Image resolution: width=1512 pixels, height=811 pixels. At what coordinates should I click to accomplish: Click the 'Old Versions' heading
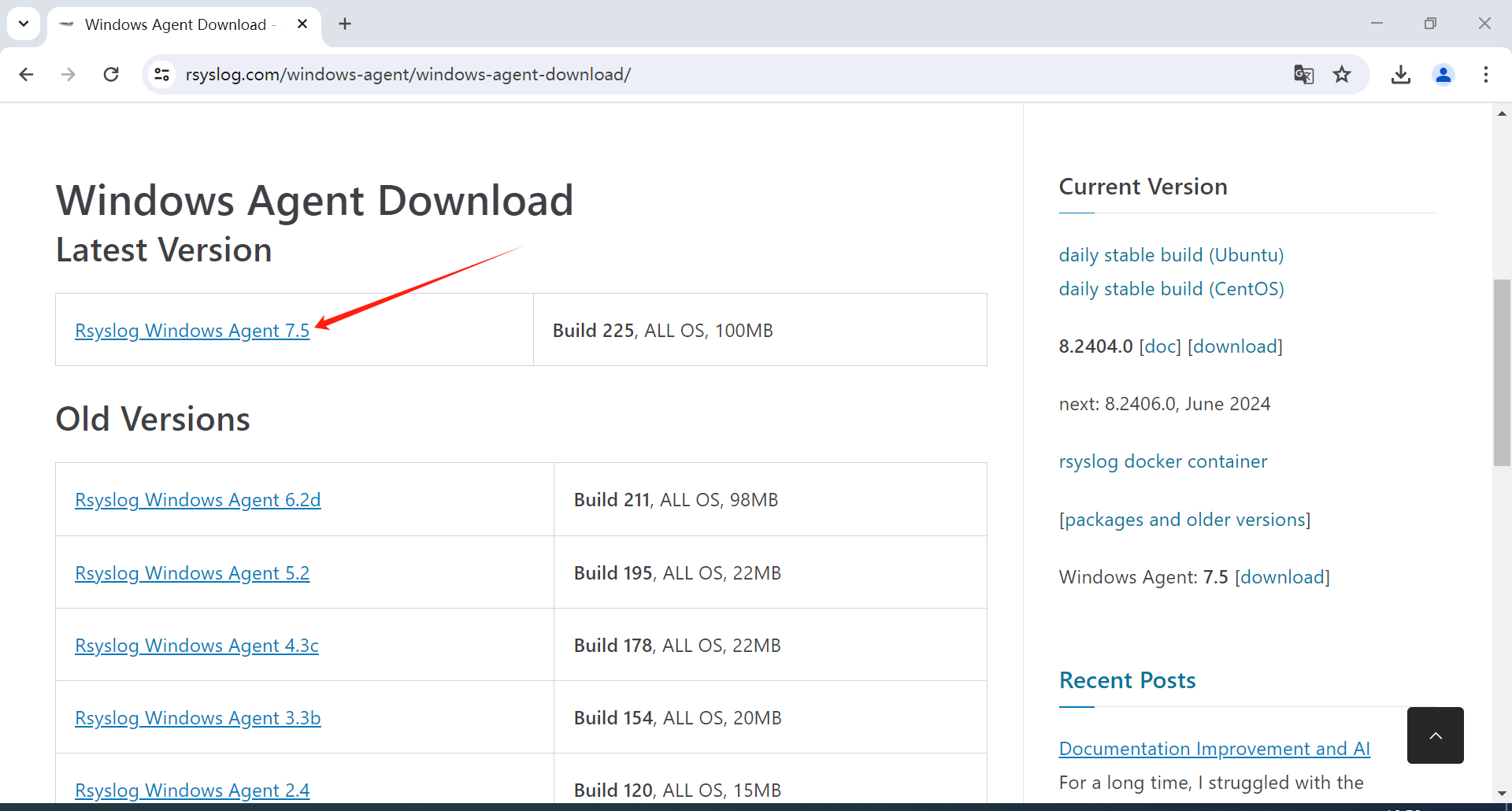coord(153,419)
